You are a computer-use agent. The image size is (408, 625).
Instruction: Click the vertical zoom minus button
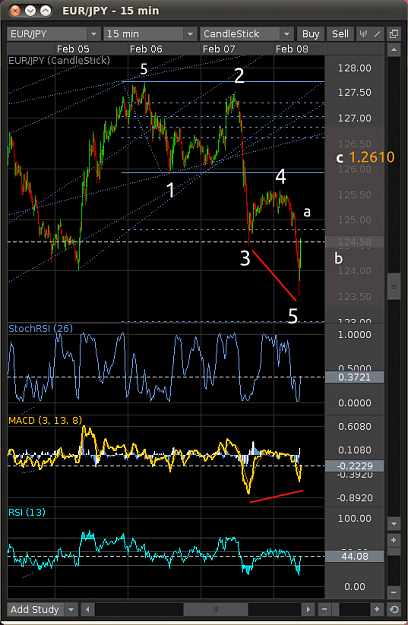(x=394, y=592)
